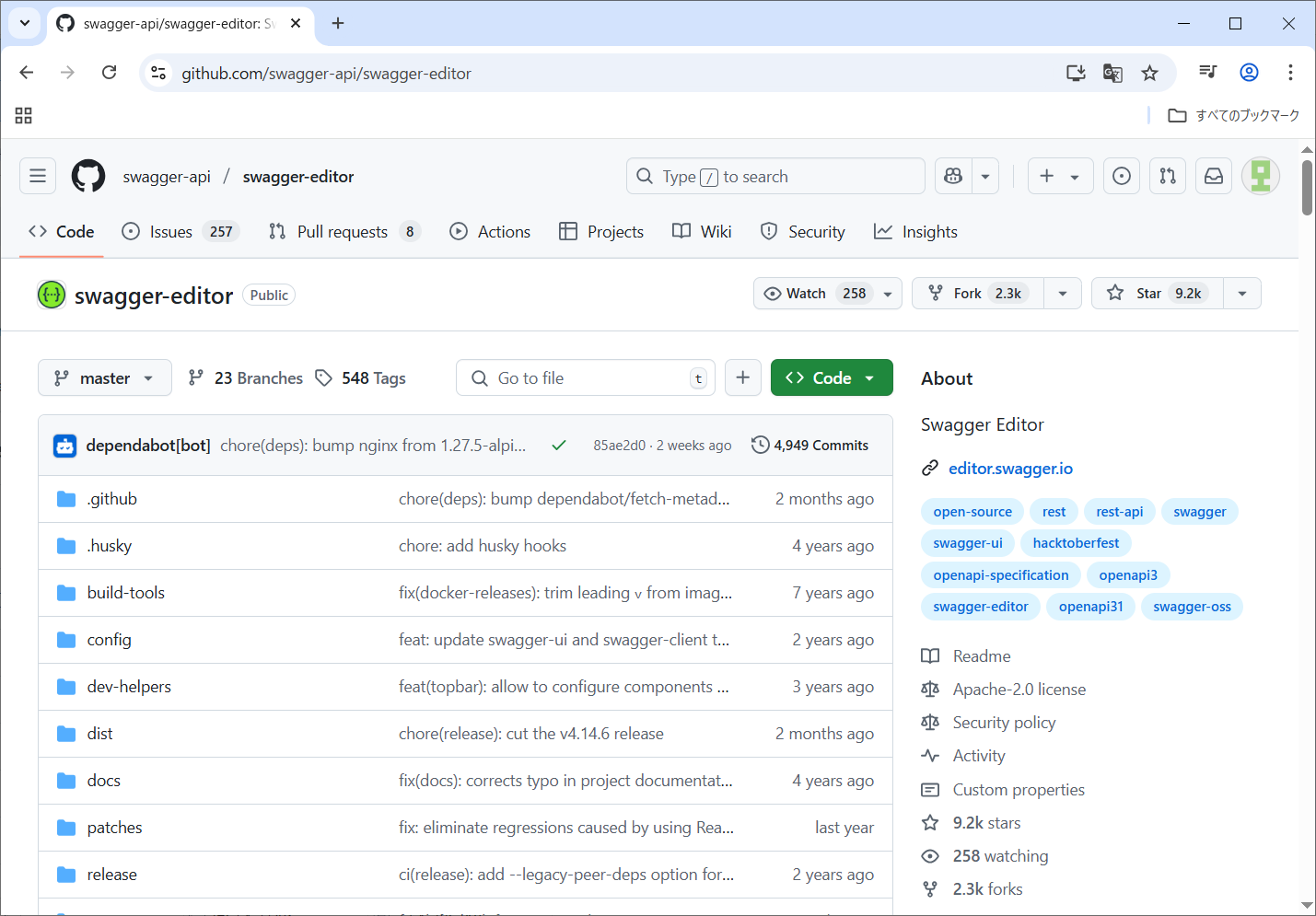Expand the green Code dropdown button
This screenshot has width=1316, height=916.
coord(831,377)
